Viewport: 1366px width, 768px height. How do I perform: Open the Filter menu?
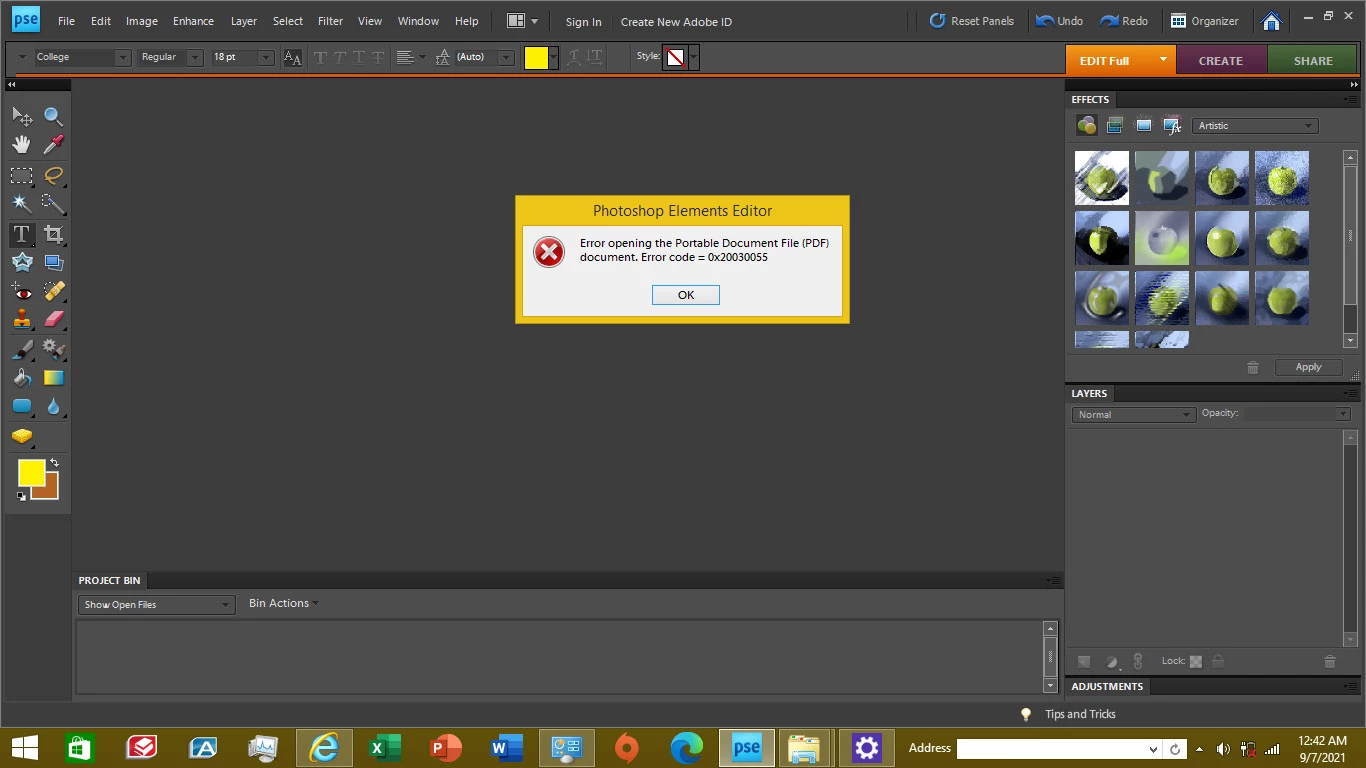pos(330,21)
